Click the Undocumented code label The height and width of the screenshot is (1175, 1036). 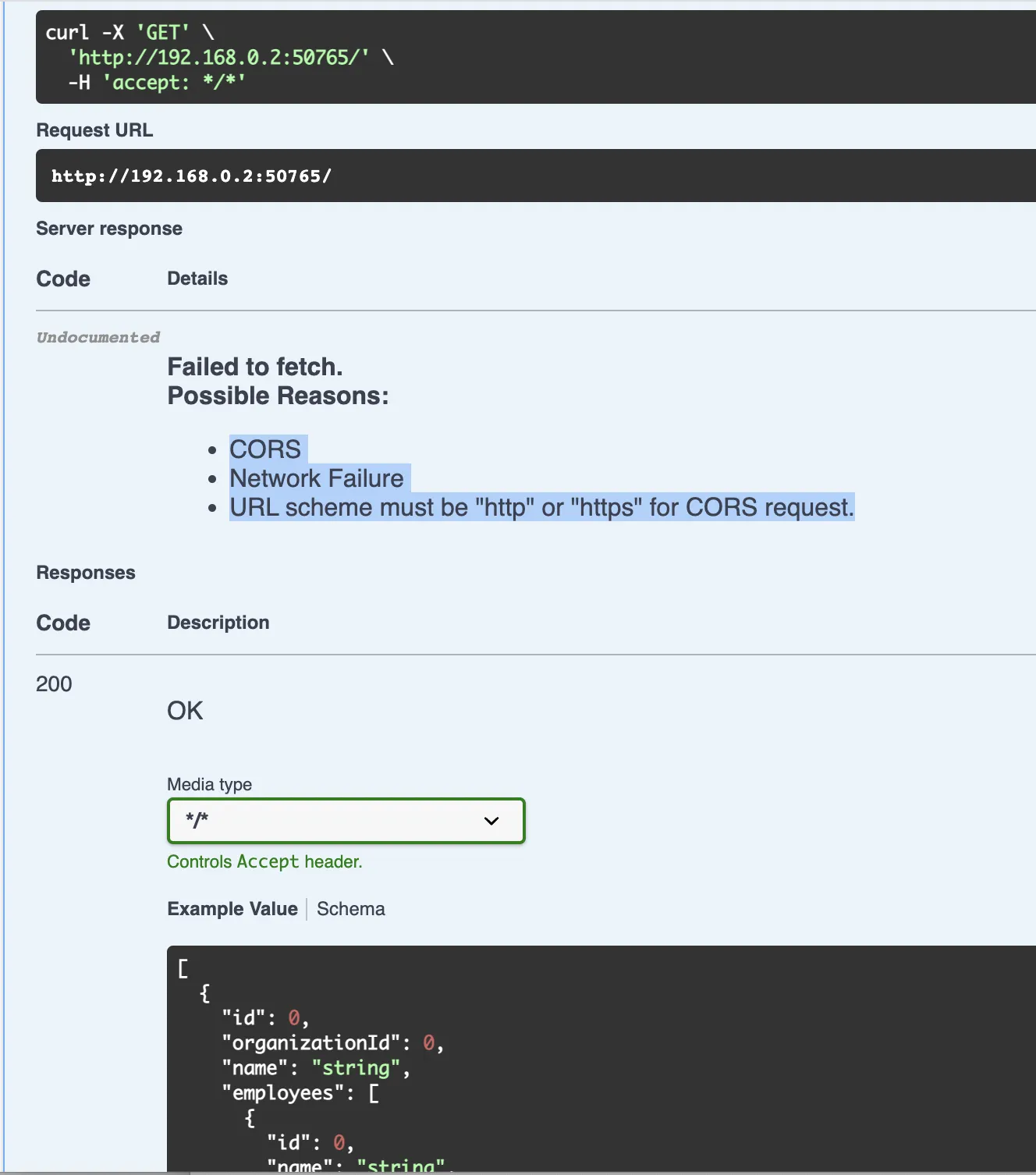point(98,337)
